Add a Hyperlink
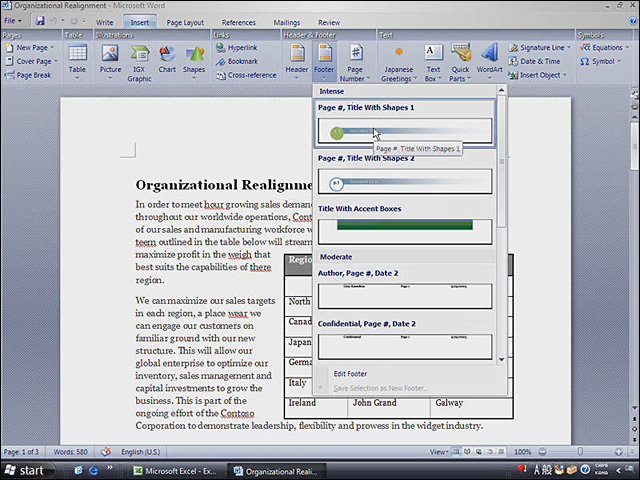Viewport: 640px width, 480px height. [237, 48]
